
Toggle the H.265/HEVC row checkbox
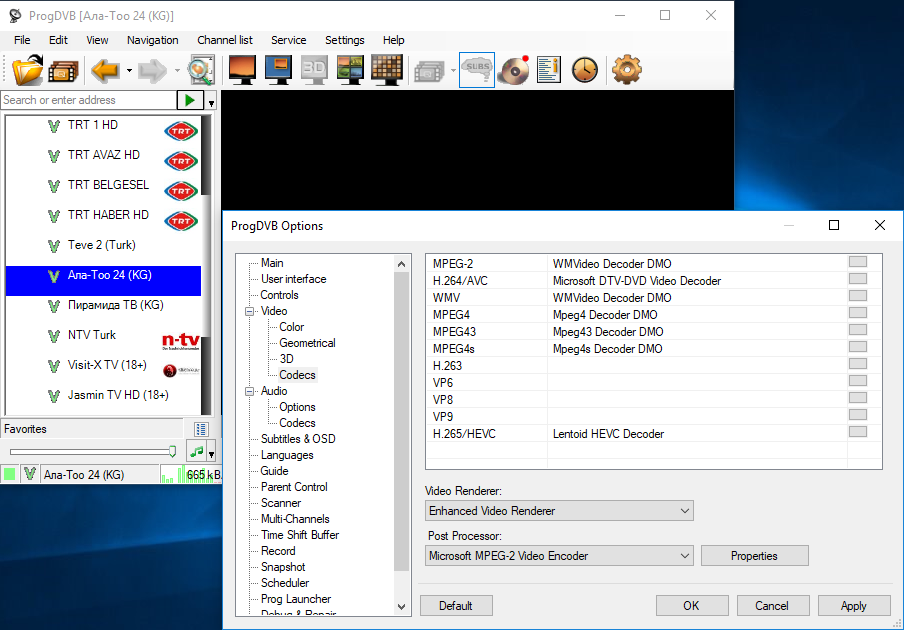pos(858,432)
